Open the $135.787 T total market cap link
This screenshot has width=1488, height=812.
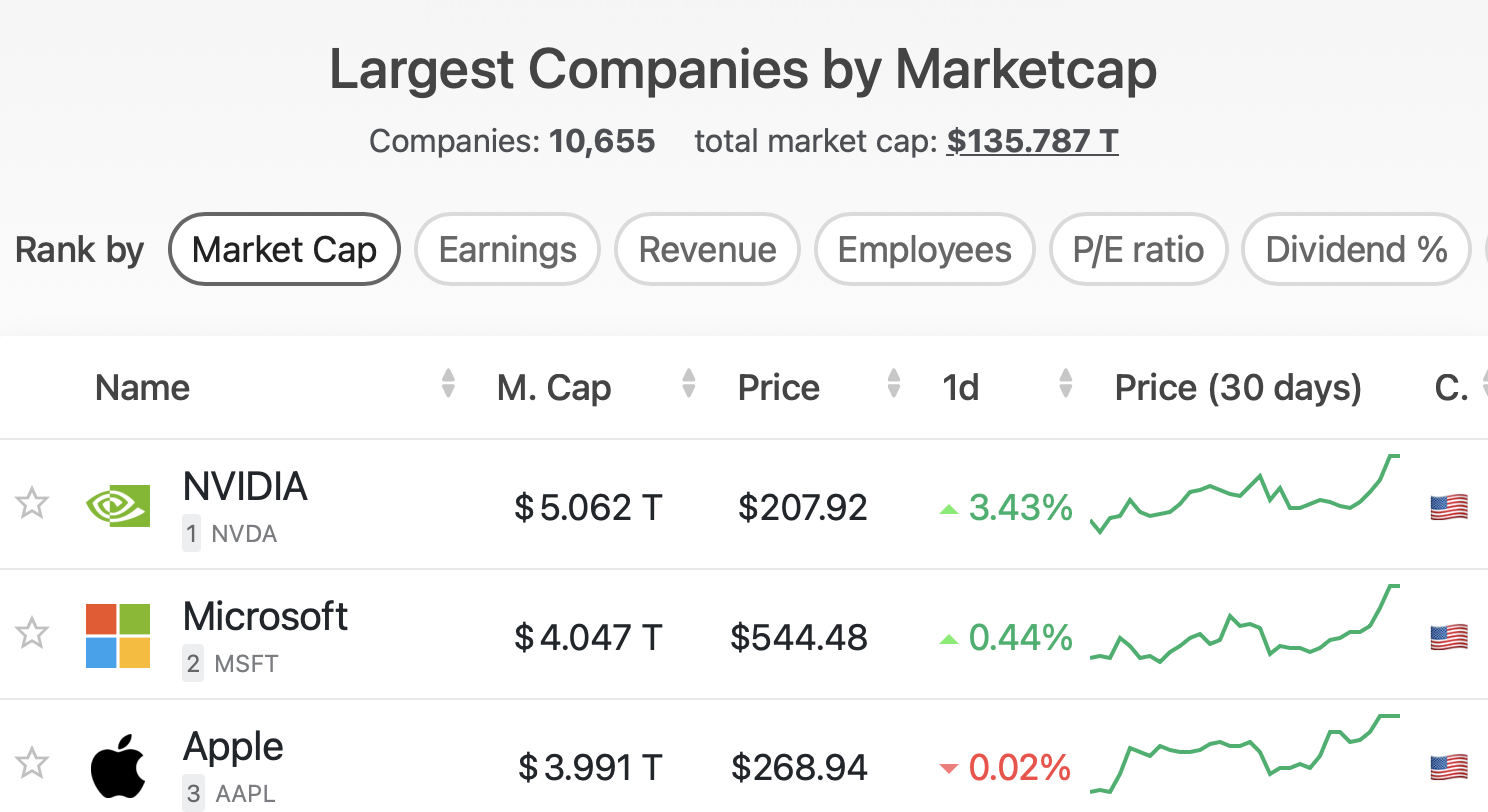pyautogui.click(x=1032, y=141)
